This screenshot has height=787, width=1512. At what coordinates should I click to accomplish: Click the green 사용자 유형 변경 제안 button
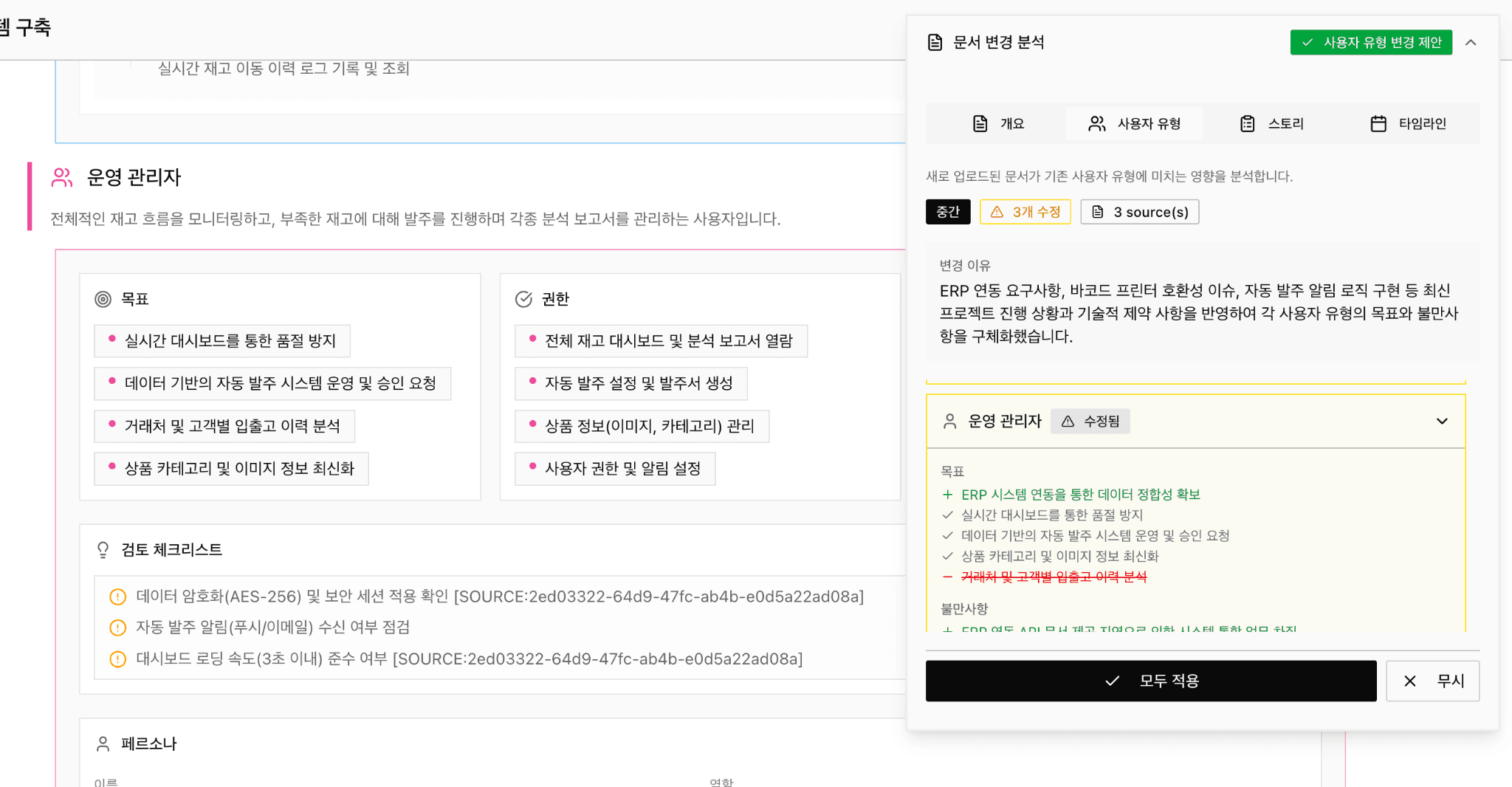pyautogui.click(x=1370, y=42)
